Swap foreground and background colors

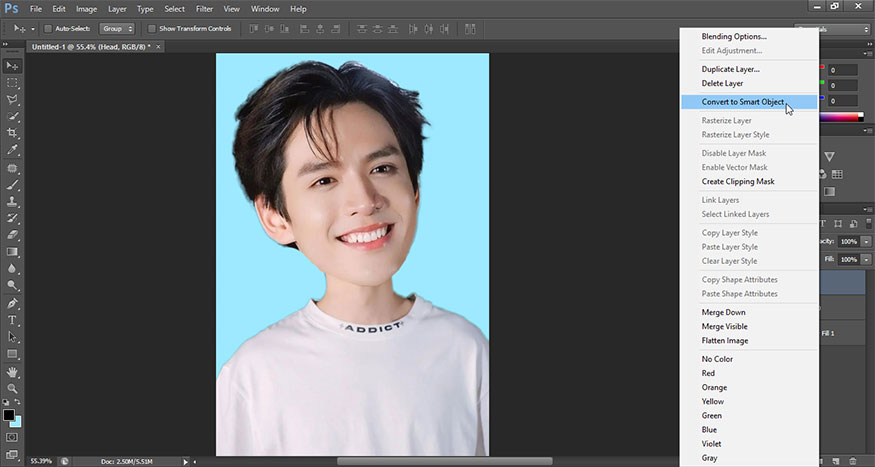pyautogui.click(x=19, y=403)
